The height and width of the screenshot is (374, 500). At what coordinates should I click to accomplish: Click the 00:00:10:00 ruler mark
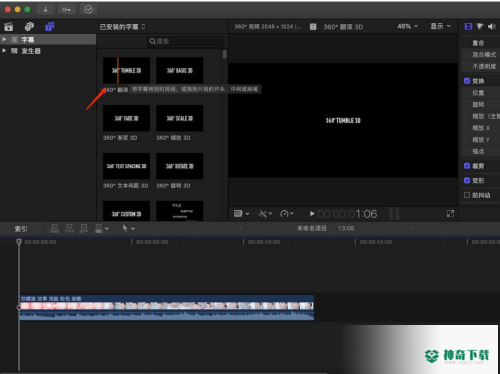point(264,242)
